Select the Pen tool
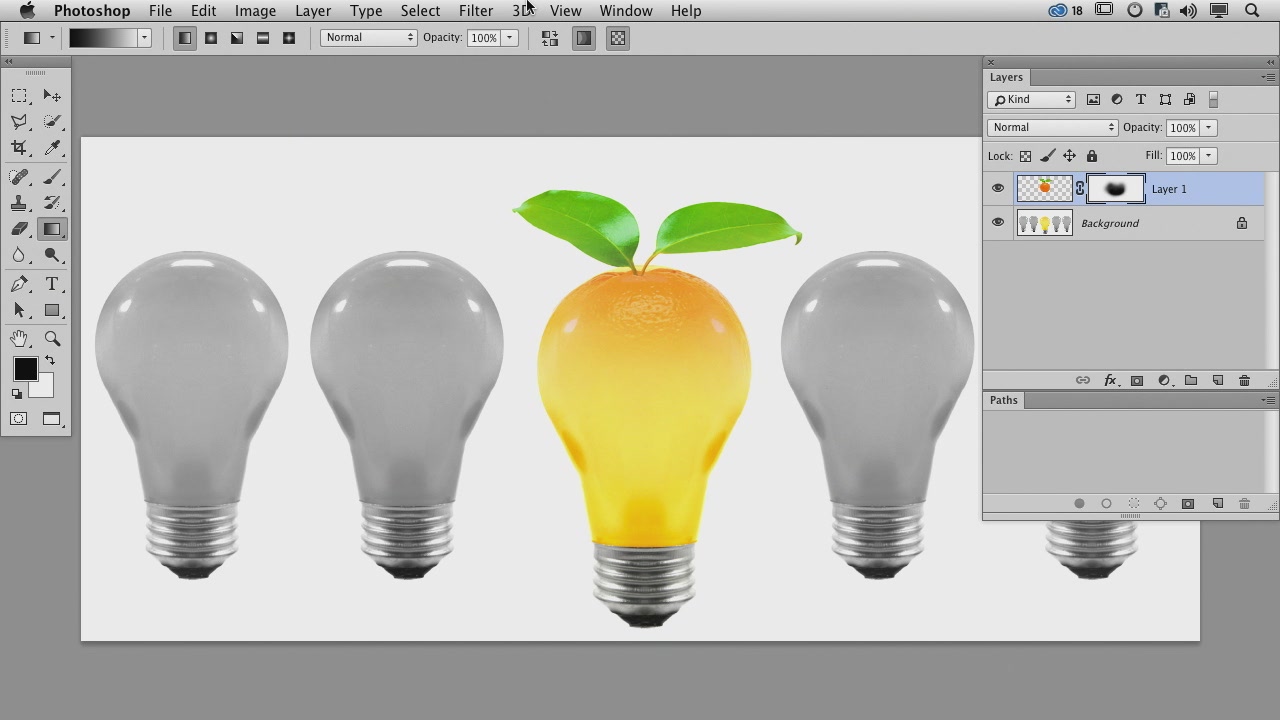 [x=19, y=285]
